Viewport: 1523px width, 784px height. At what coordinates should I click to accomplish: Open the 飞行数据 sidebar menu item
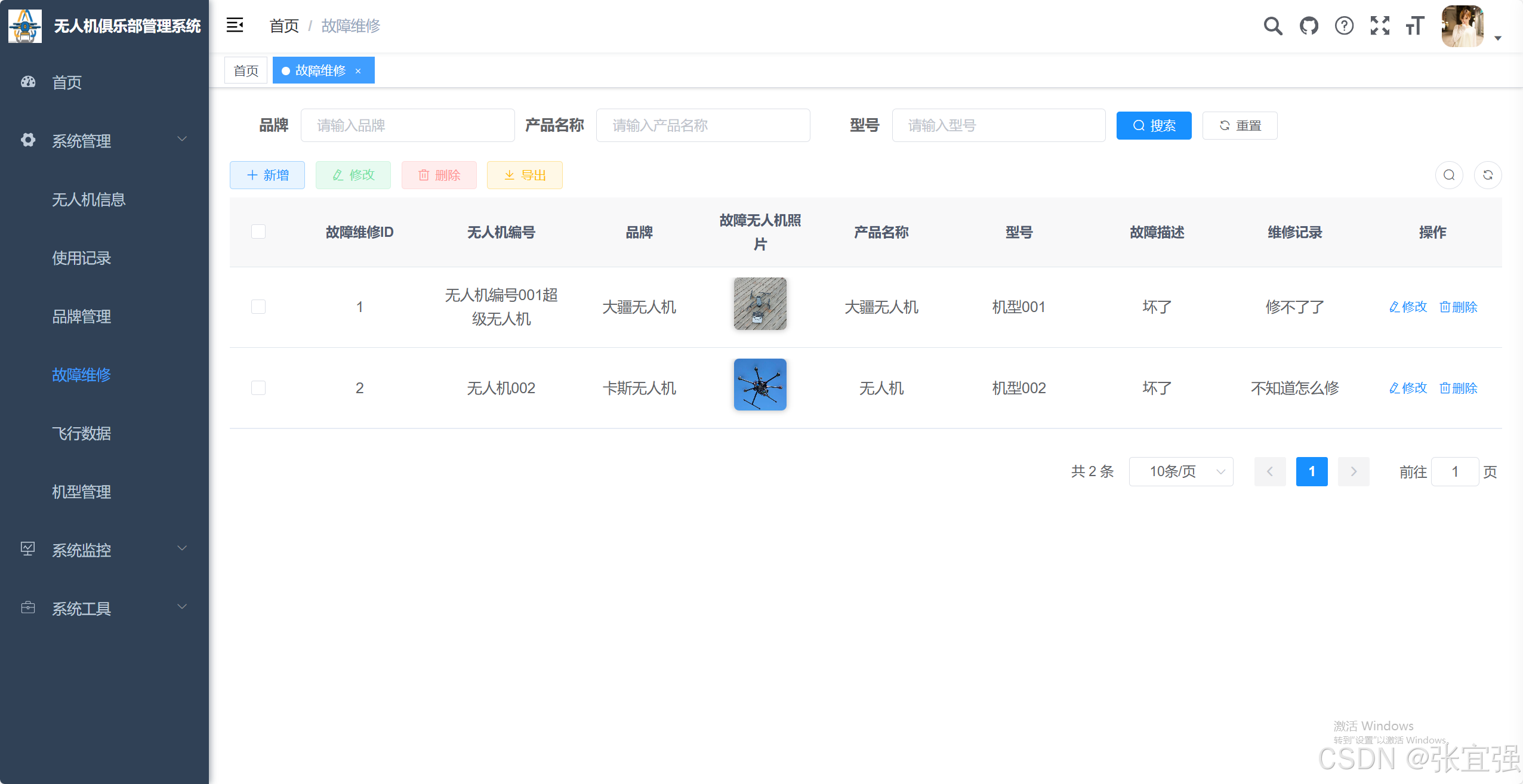tap(81, 433)
